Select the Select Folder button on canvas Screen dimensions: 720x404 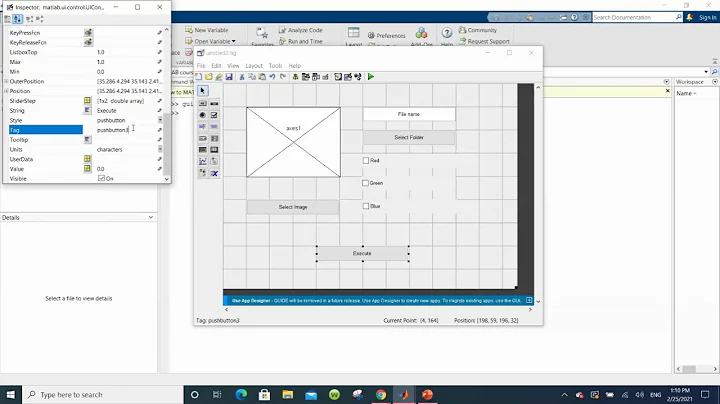(409, 137)
